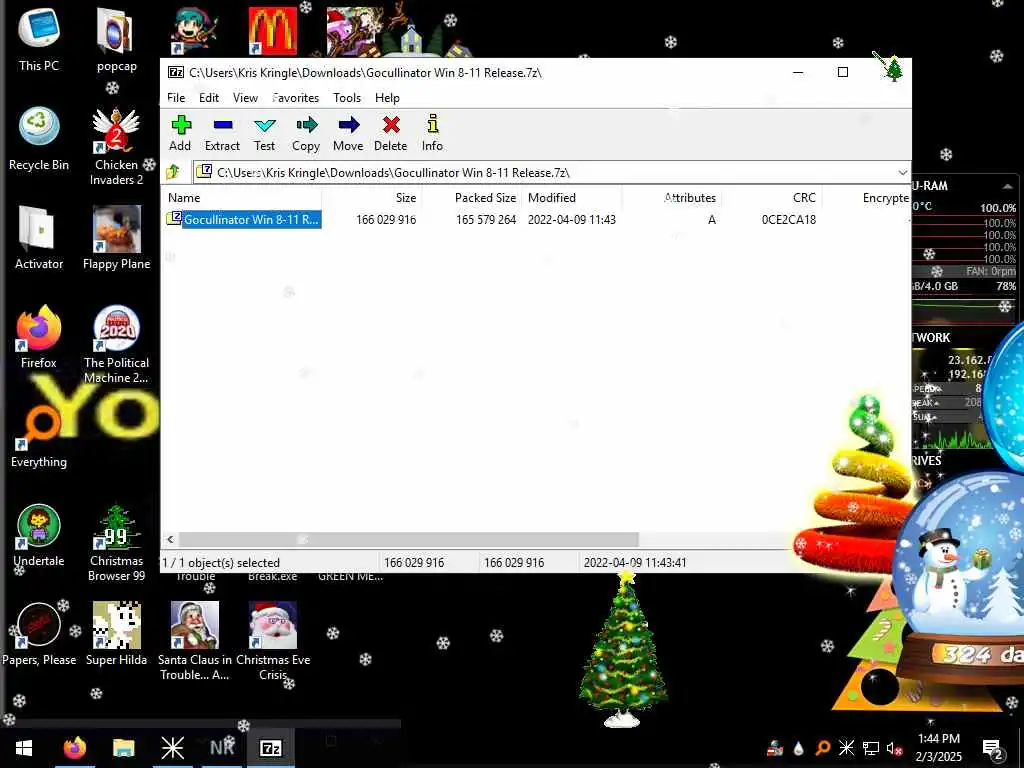This screenshot has width=1024, height=768.
Task: Select the McDonald's logo desktop shortcut
Action: tap(273, 31)
